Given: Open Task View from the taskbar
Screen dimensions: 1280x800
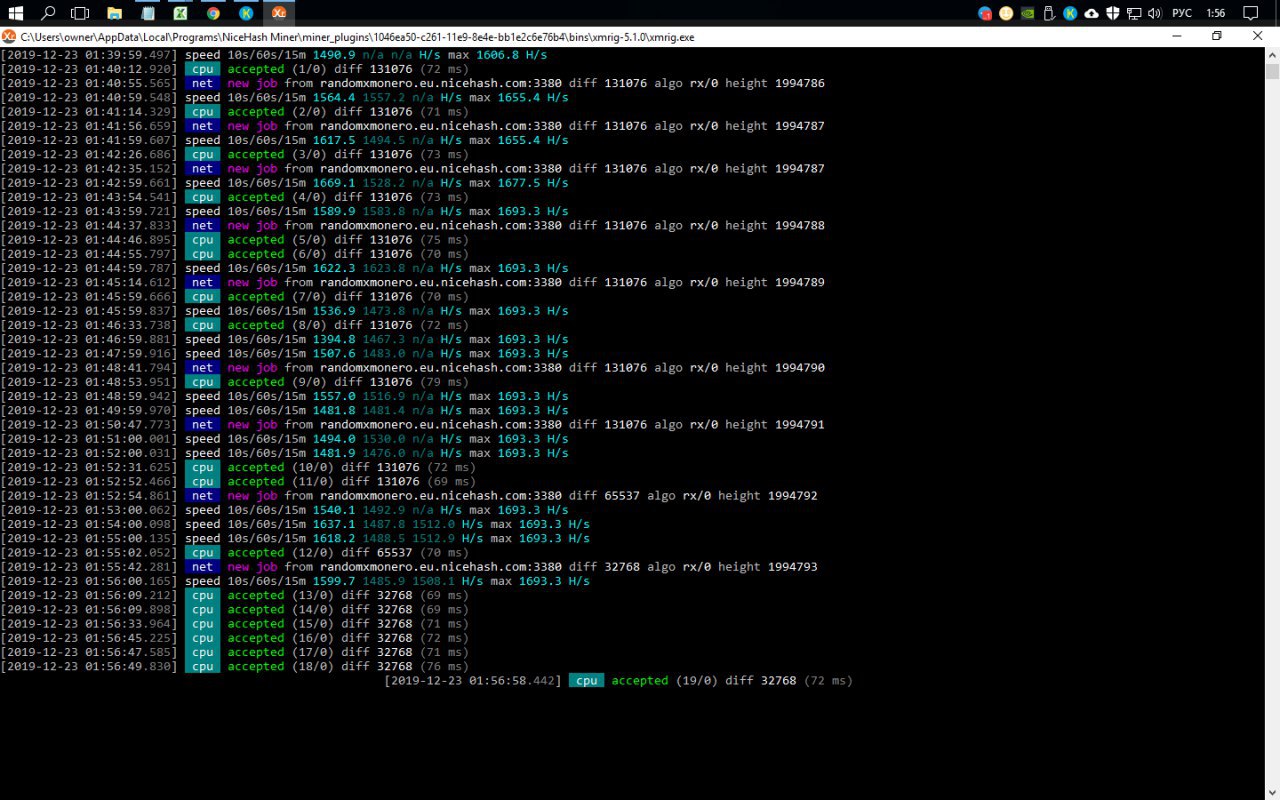Looking at the screenshot, I should pos(81,13).
